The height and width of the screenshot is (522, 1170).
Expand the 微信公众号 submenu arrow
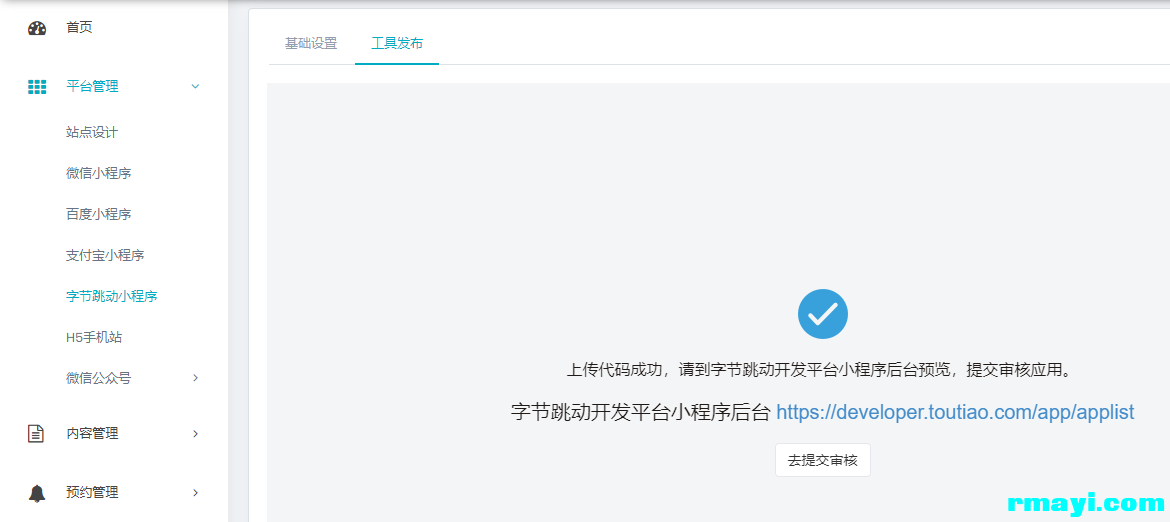point(195,378)
